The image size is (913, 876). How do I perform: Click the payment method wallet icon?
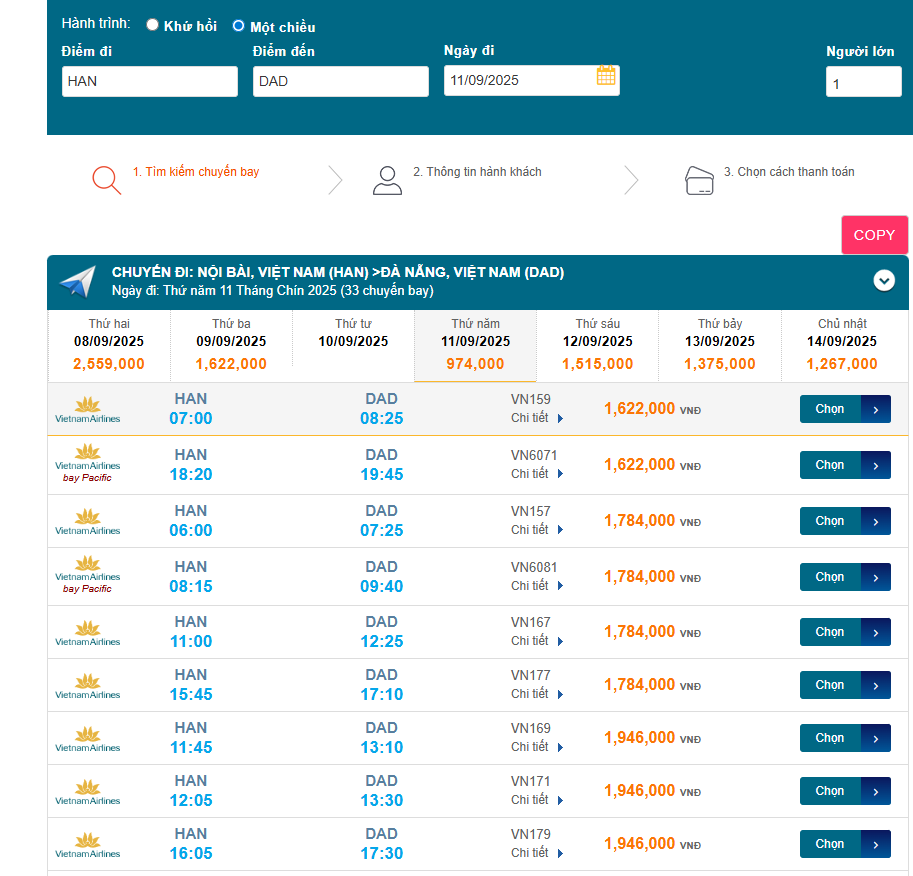click(x=700, y=180)
